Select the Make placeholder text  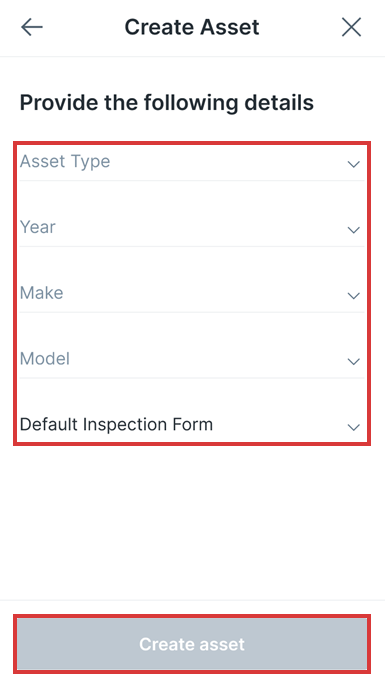pos(42,293)
